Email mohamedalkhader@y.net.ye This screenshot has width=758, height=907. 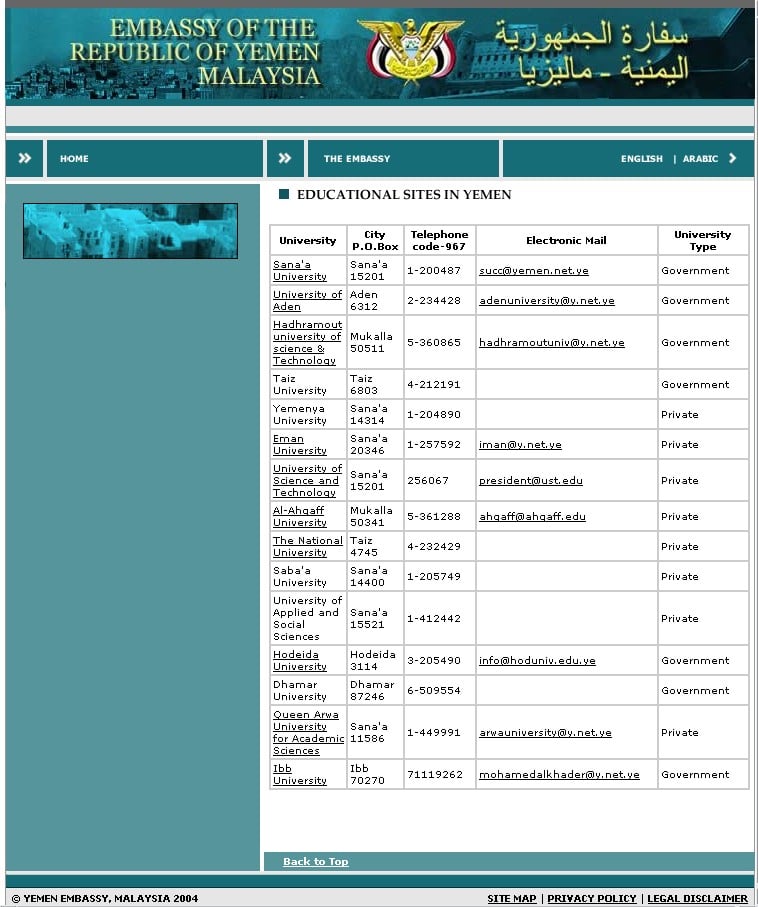559,775
